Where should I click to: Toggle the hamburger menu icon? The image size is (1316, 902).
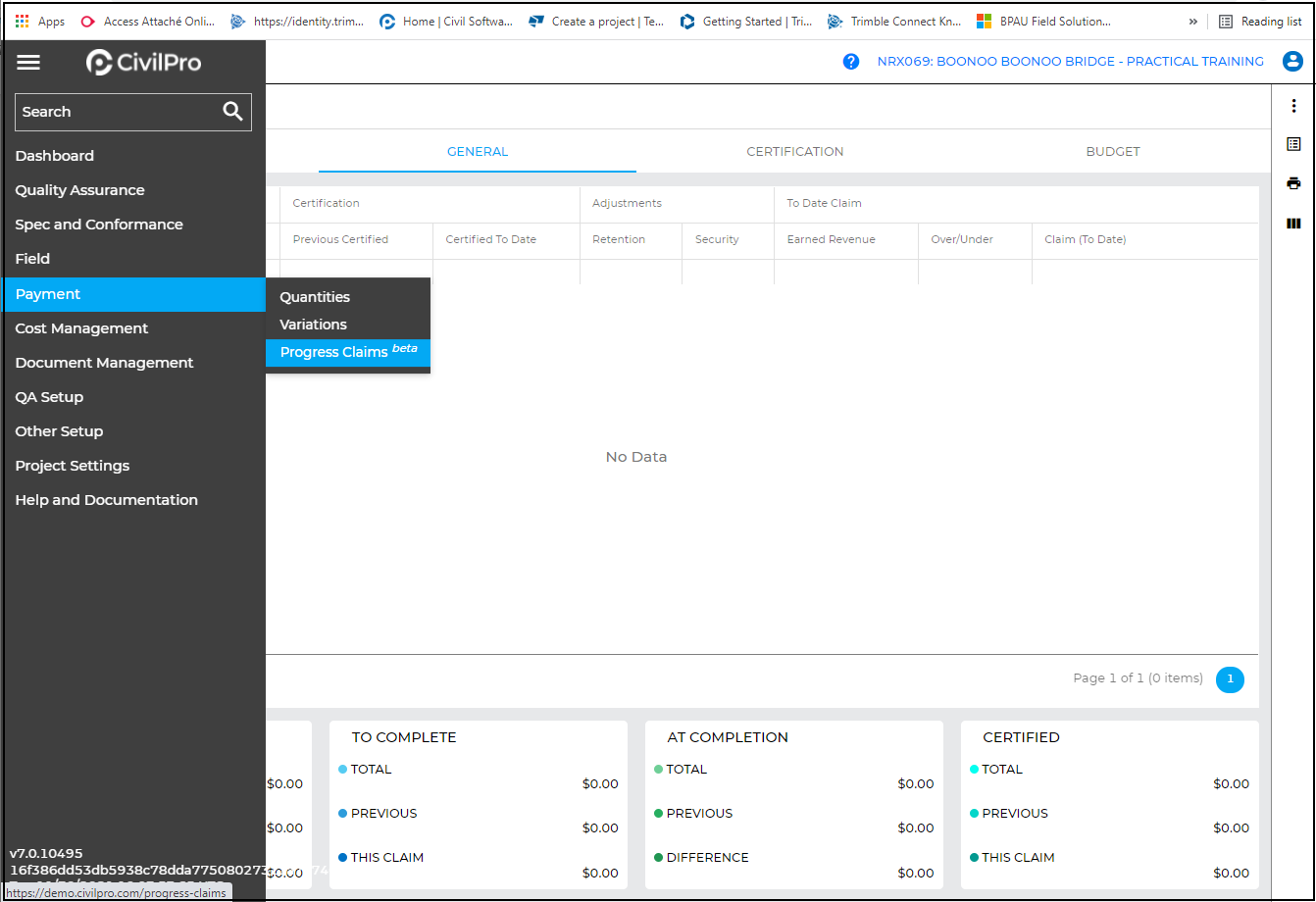click(28, 63)
